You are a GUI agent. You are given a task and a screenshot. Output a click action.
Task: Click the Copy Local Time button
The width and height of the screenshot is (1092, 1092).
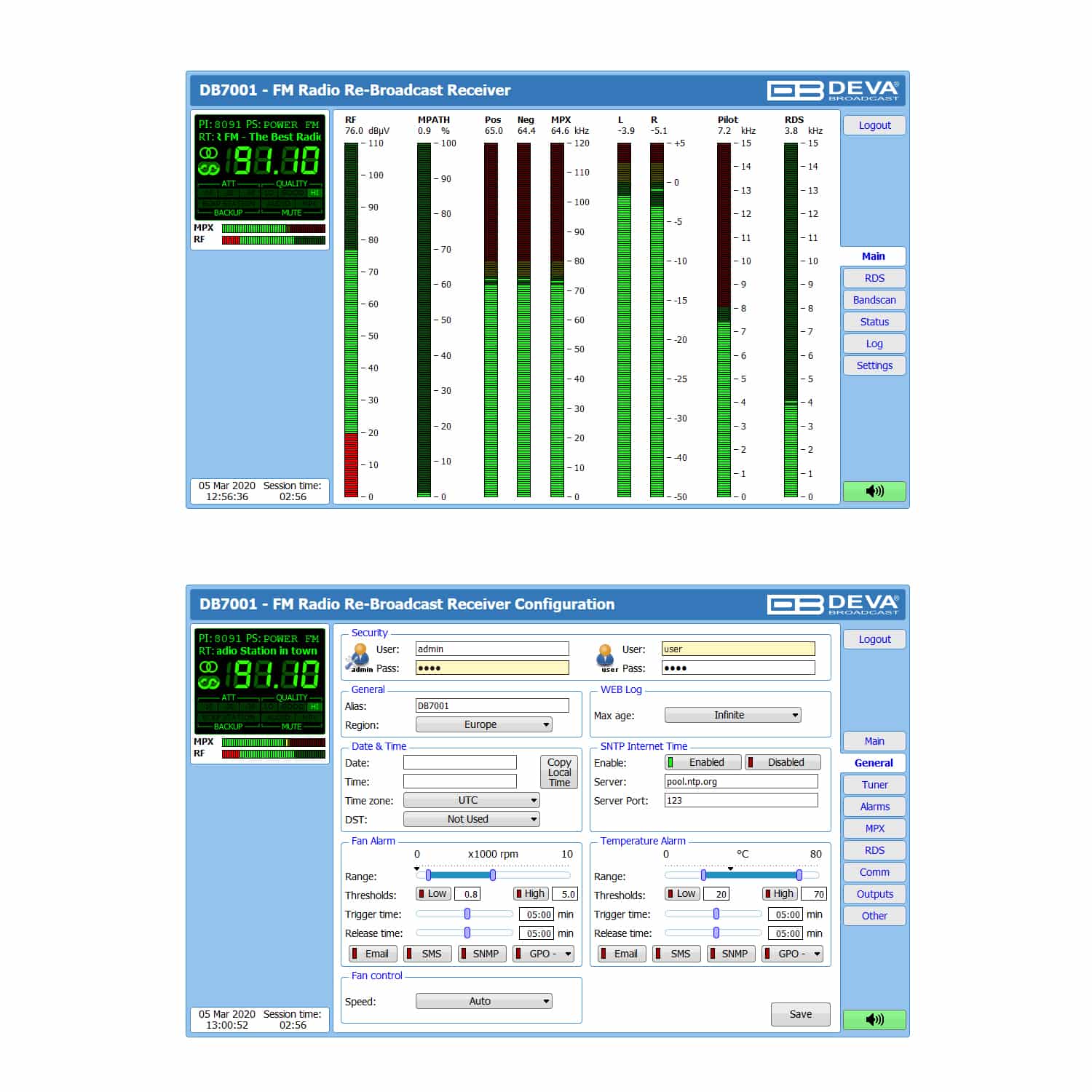coord(559,772)
